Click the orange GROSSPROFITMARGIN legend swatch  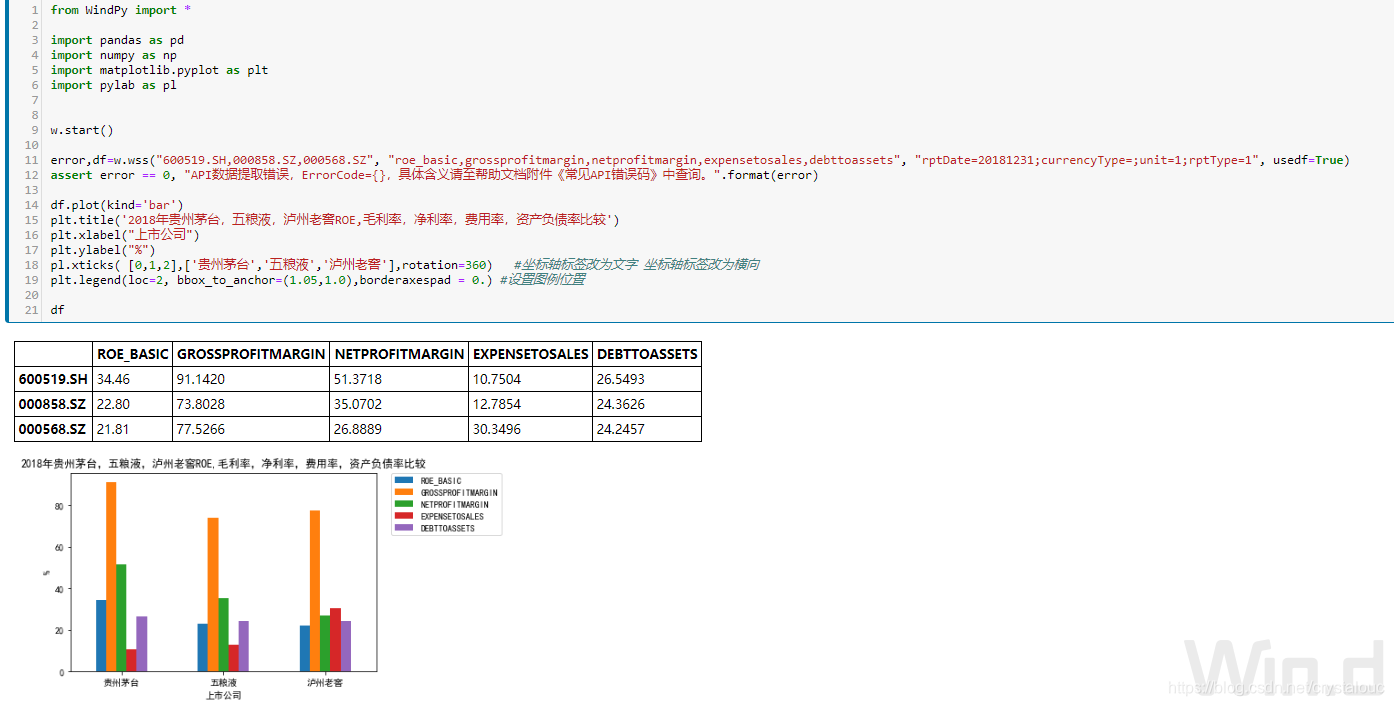click(405, 493)
